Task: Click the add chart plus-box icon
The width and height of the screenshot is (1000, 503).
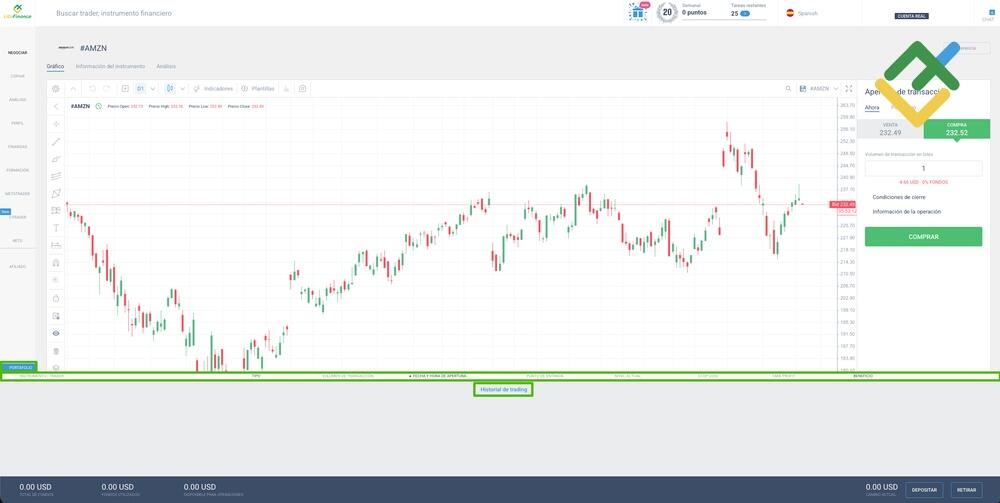Action: pyautogui.click(x=125, y=89)
